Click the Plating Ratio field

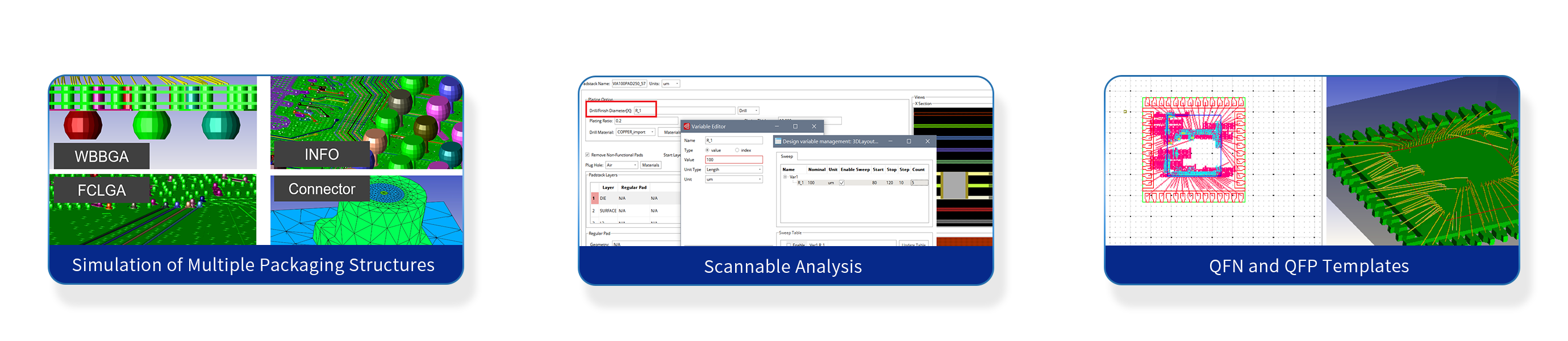tap(645, 121)
